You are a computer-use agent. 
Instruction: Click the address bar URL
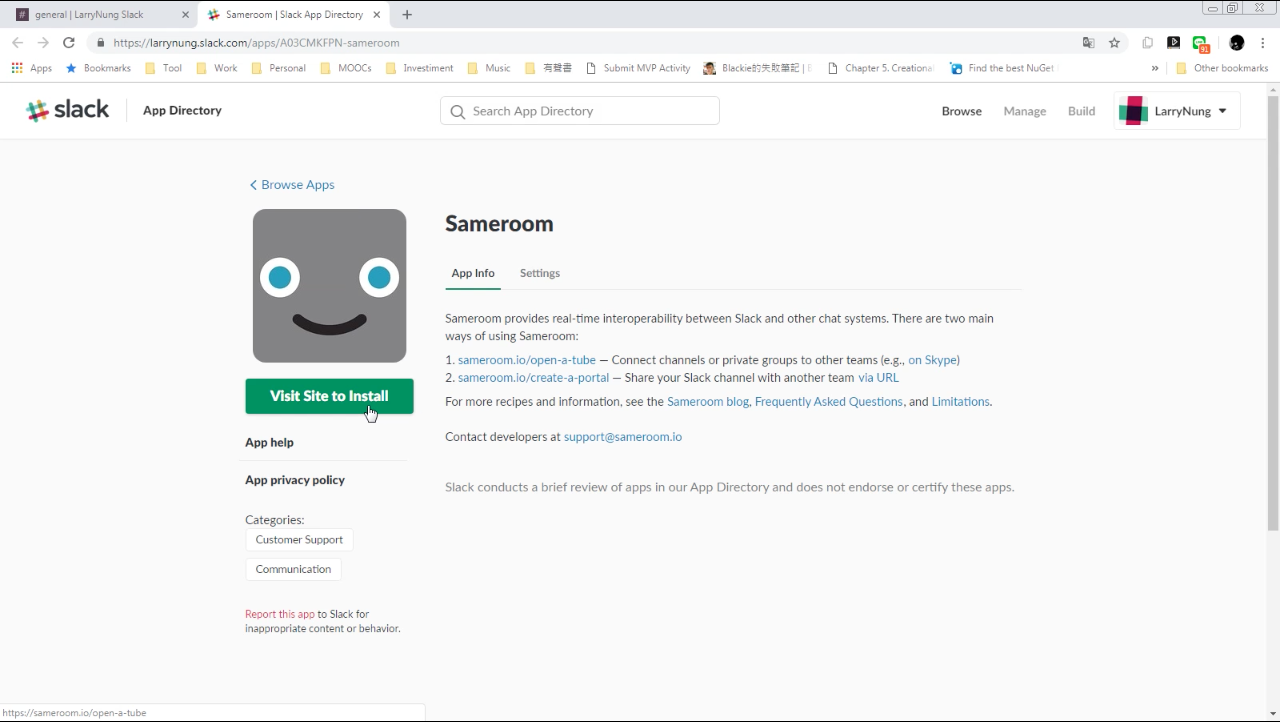(256, 43)
